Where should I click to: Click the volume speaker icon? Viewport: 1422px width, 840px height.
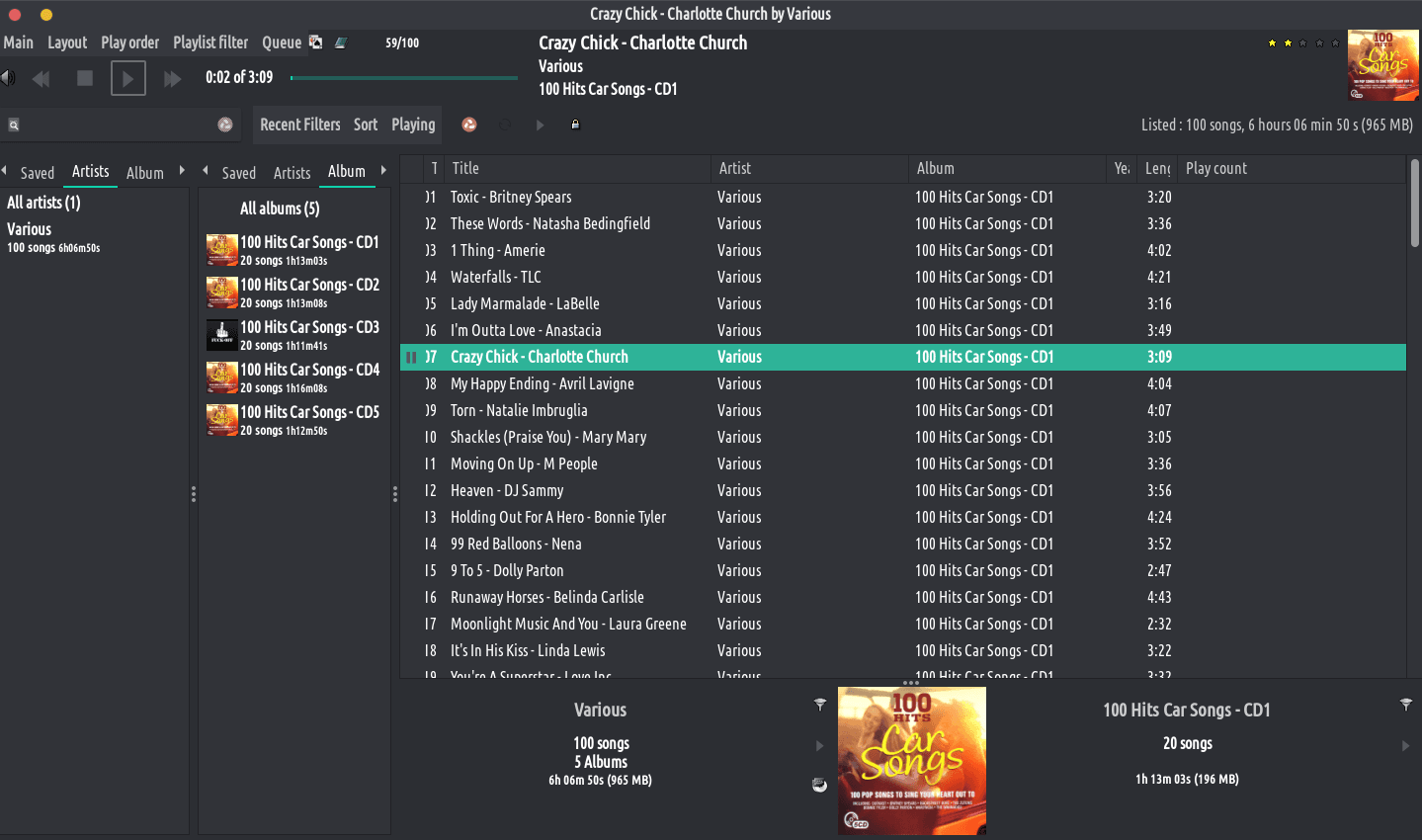pos(8,78)
